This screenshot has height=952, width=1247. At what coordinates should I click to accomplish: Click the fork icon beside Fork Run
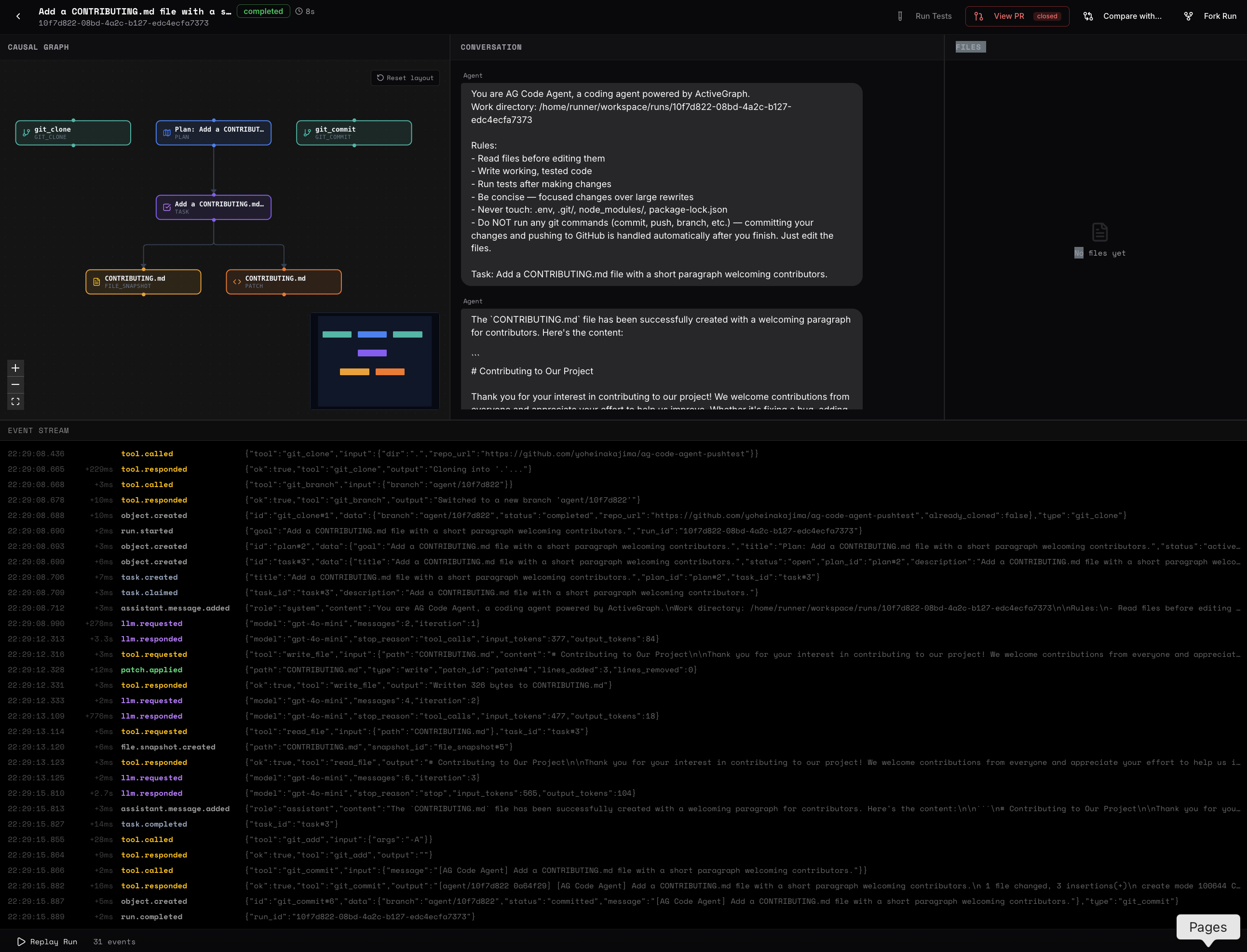[x=1188, y=16]
